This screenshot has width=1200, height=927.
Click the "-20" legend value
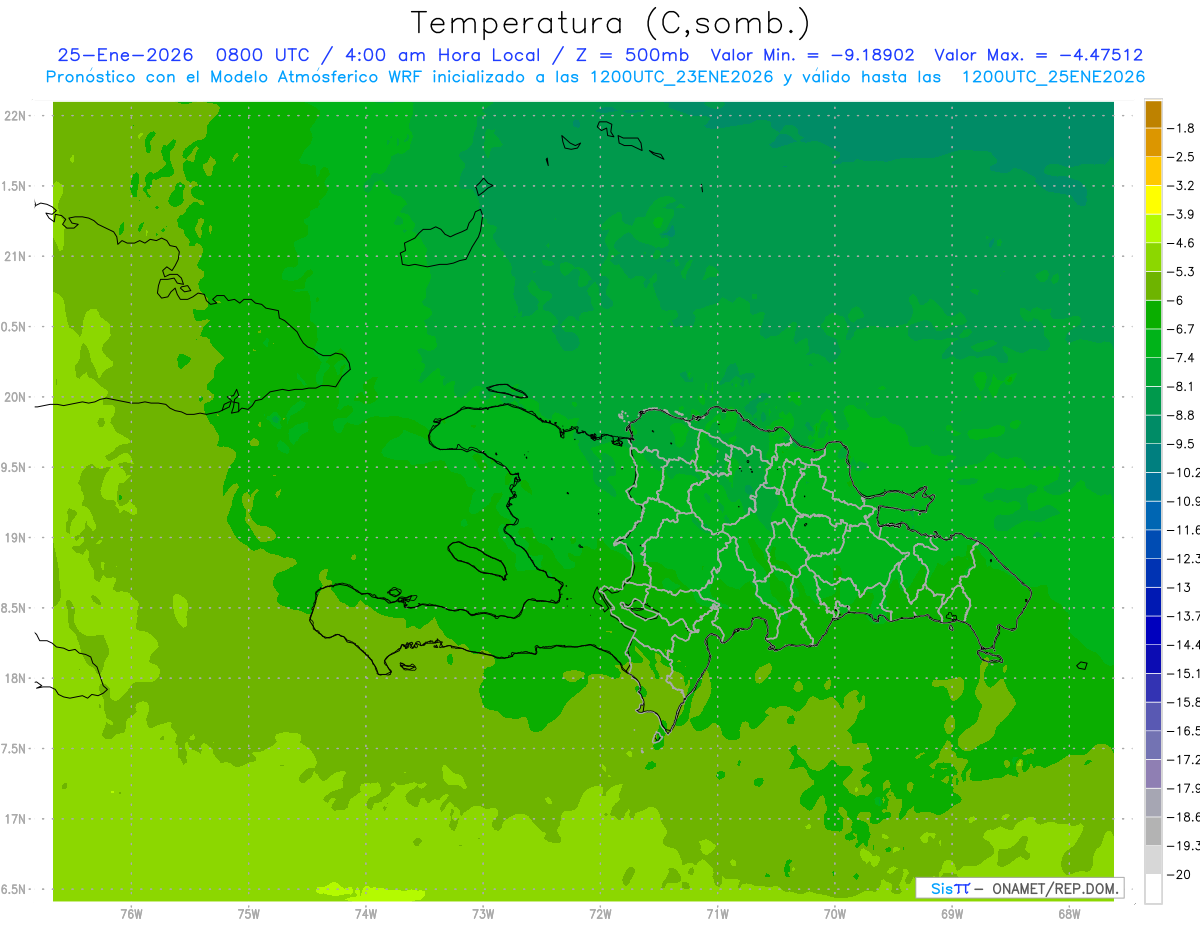click(1179, 875)
